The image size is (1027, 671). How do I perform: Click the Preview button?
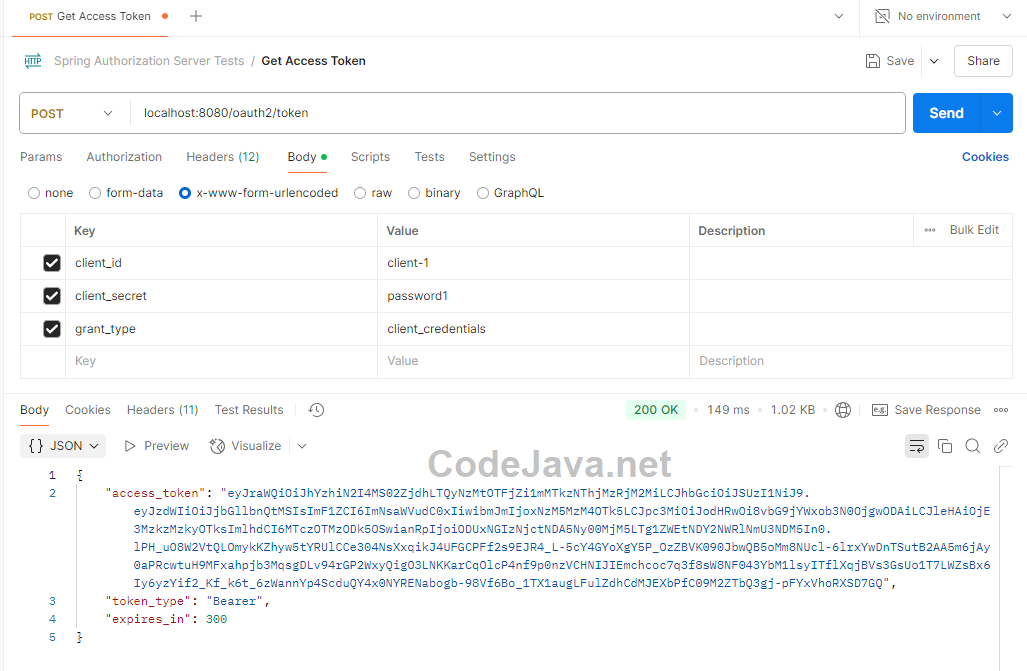click(x=157, y=446)
